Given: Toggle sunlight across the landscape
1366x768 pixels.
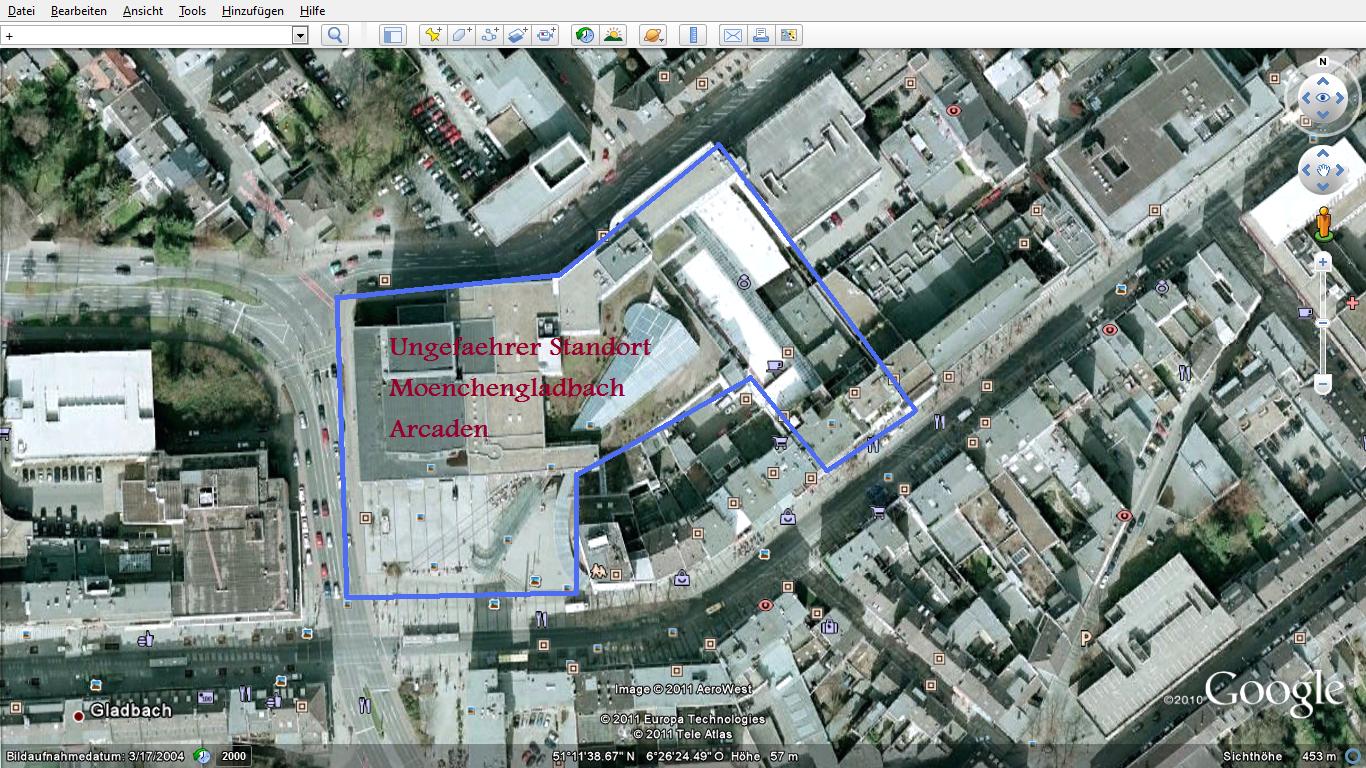Looking at the screenshot, I should (613, 35).
